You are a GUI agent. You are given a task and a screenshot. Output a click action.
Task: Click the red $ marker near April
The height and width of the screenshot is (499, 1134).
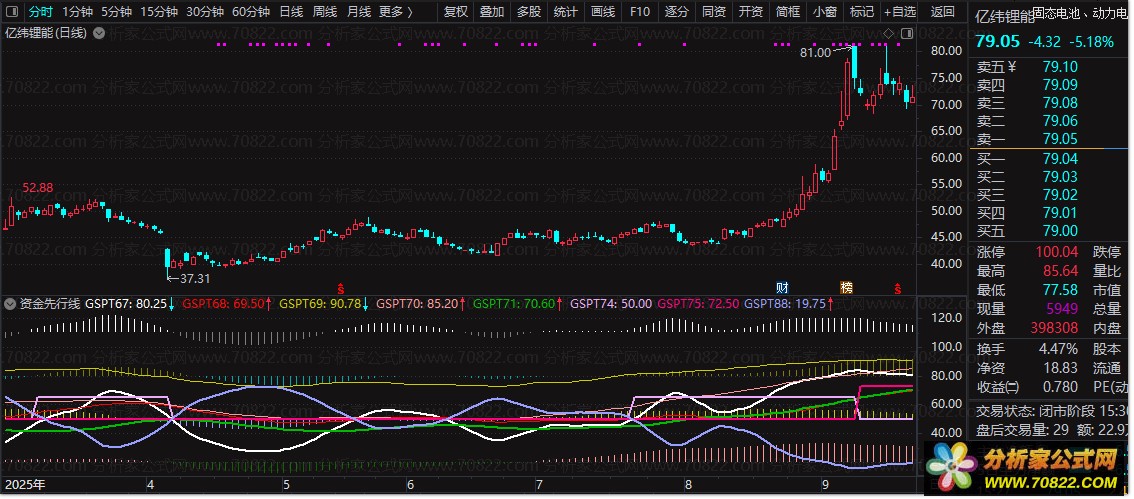click(x=341, y=287)
